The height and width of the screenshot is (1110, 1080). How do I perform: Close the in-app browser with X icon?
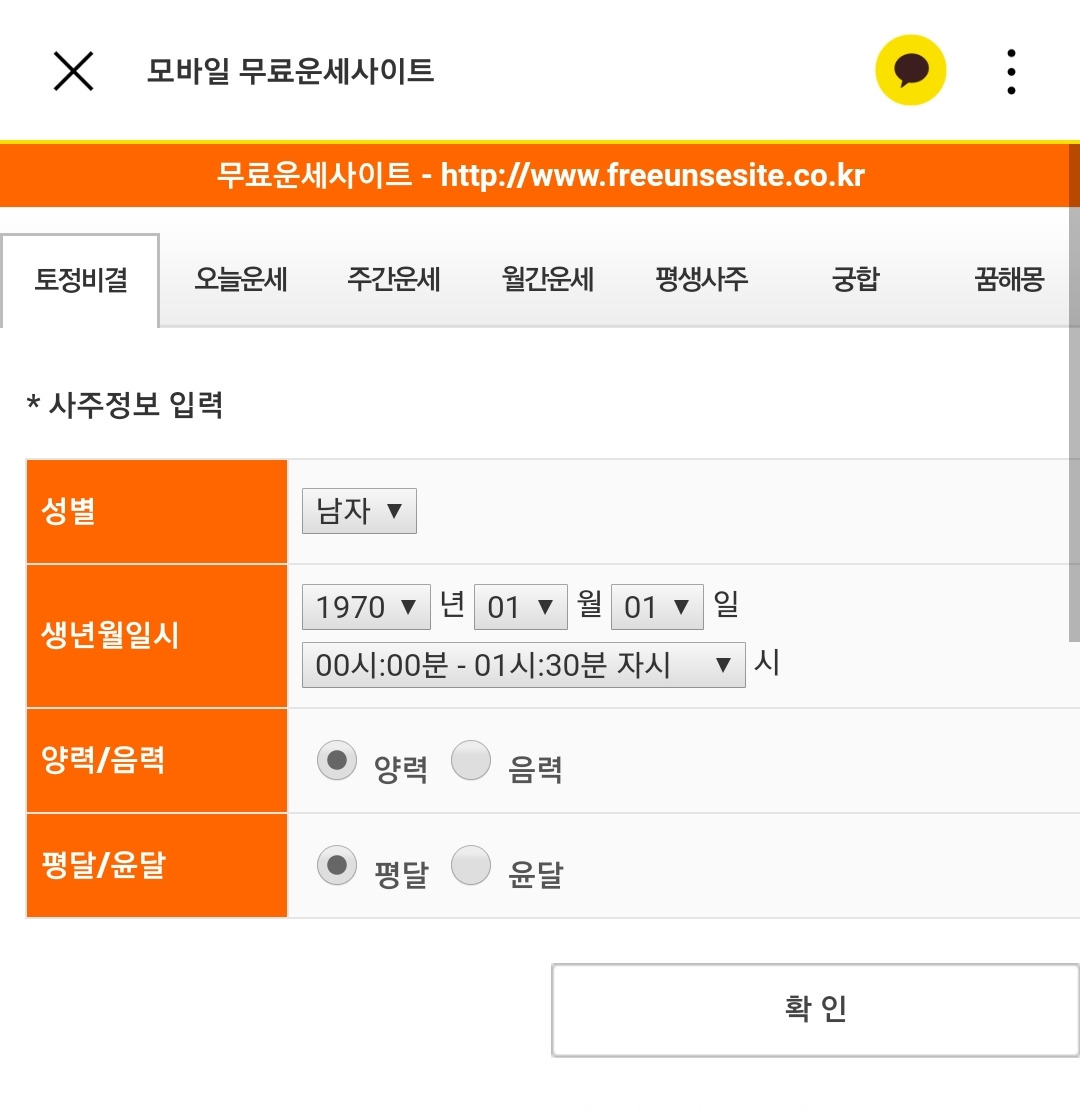click(74, 71)
